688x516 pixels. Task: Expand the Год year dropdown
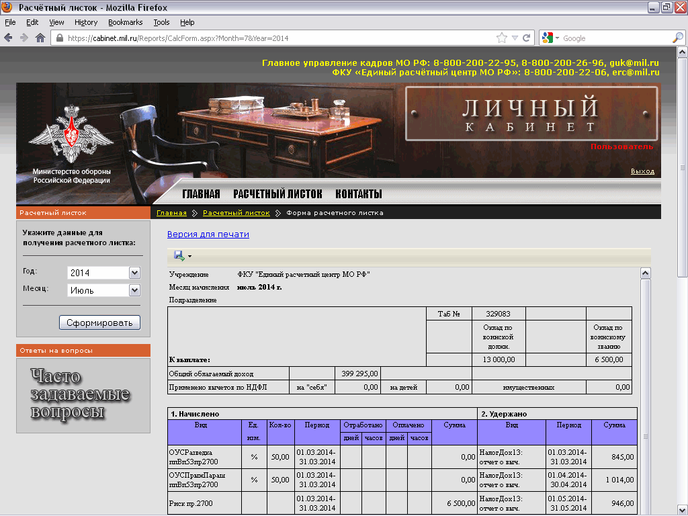pyautogui.click(x=135, y=272)
